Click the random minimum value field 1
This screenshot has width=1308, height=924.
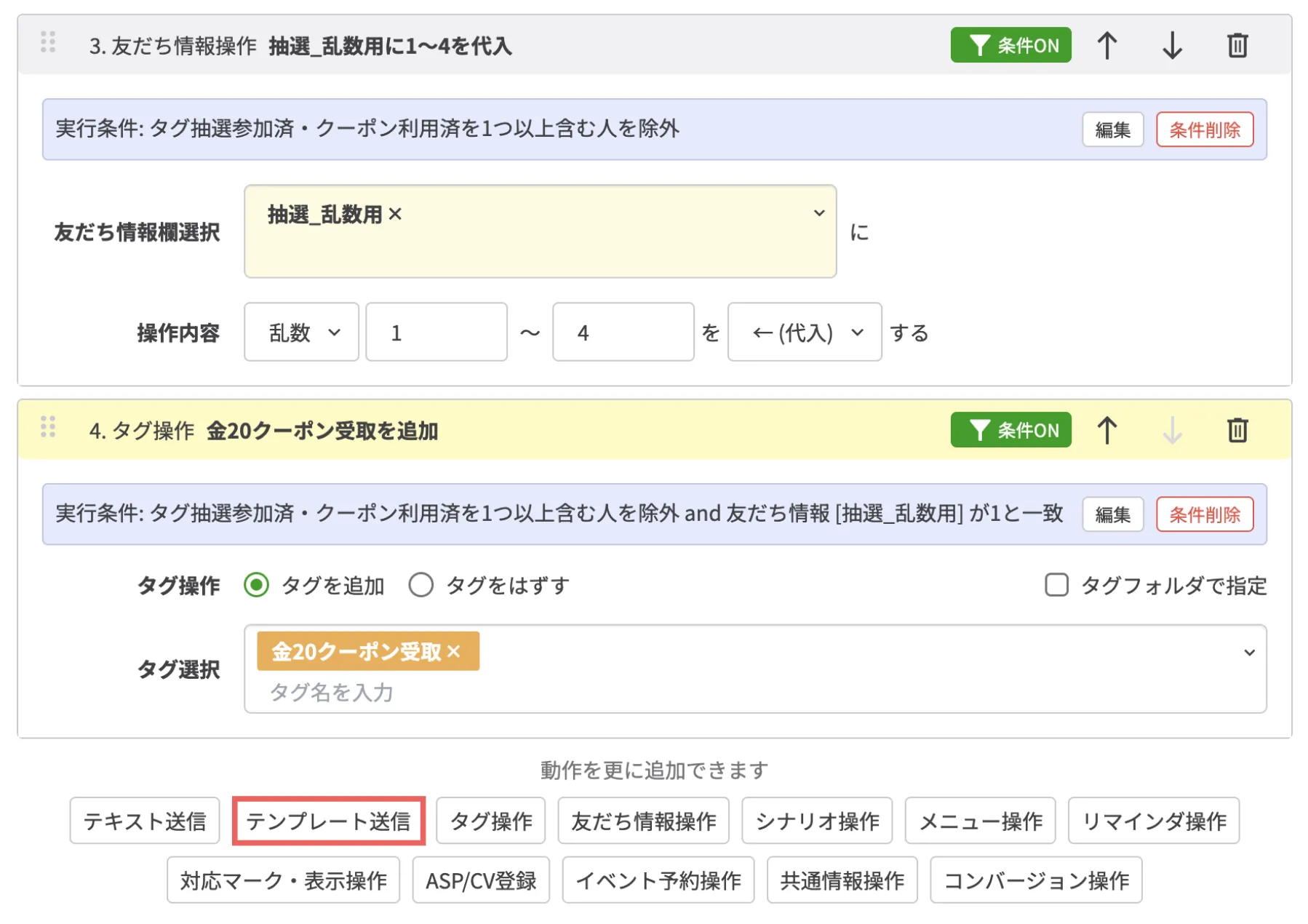pos(436,332)
